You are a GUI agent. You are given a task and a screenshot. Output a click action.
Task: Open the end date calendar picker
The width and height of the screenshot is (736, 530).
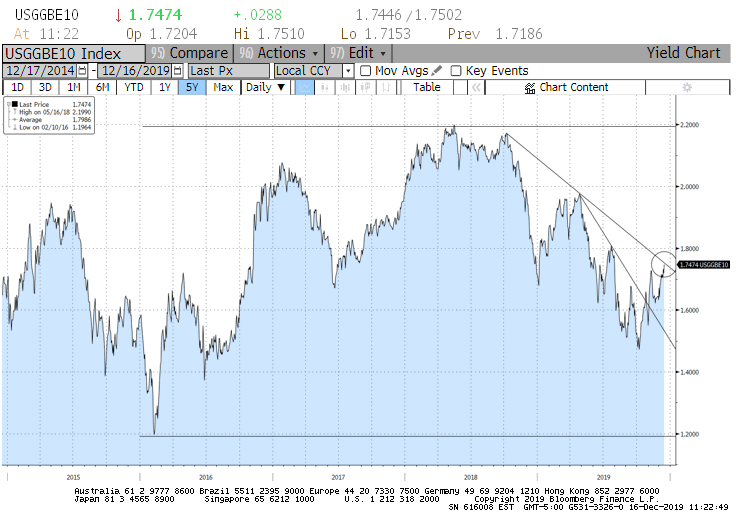coord(177,71)
